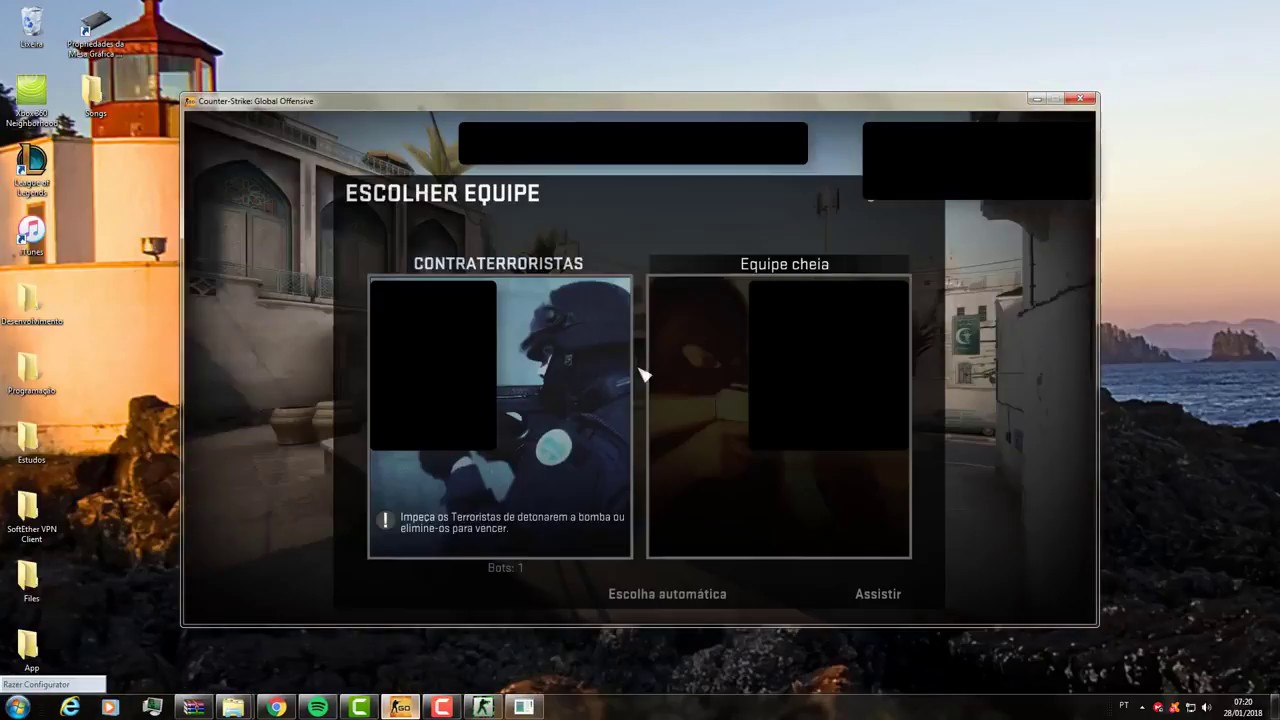Select the iTunes desktop shortcut
The height and width of the screenshot is (720, 1280).
coord(31,237)
